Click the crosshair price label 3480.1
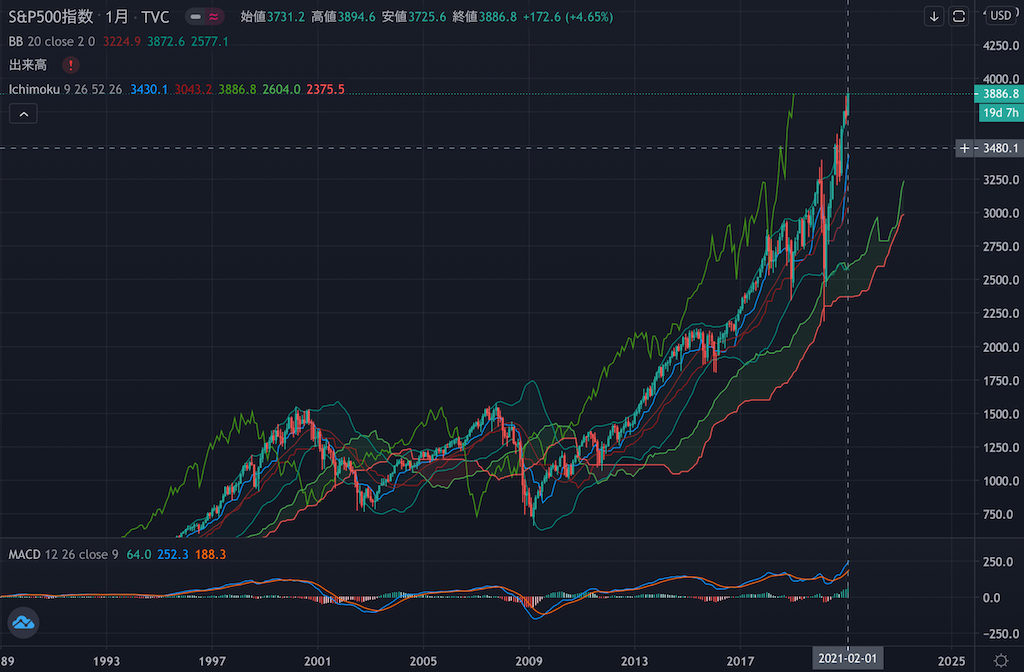The image size is (1024, 672). (1000, 148)
